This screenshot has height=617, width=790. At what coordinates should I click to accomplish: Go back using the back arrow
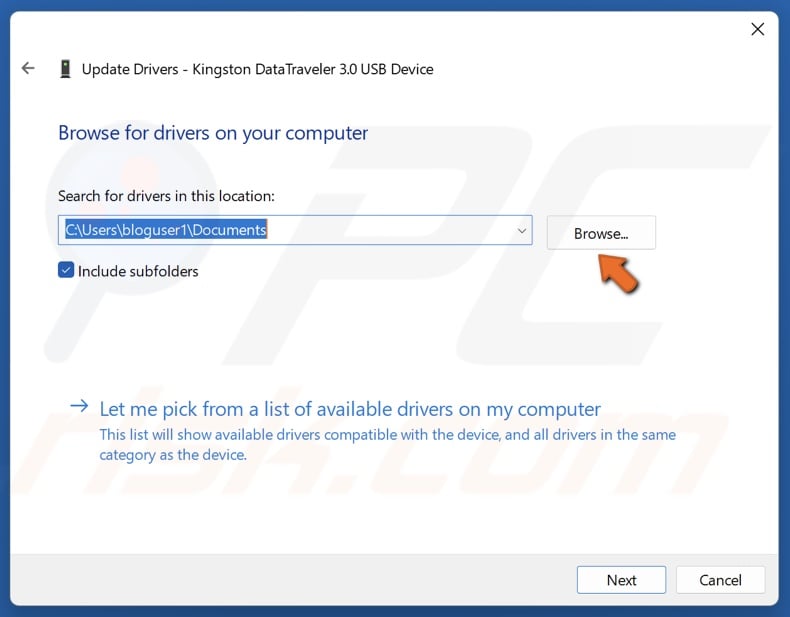coord(28,68)
